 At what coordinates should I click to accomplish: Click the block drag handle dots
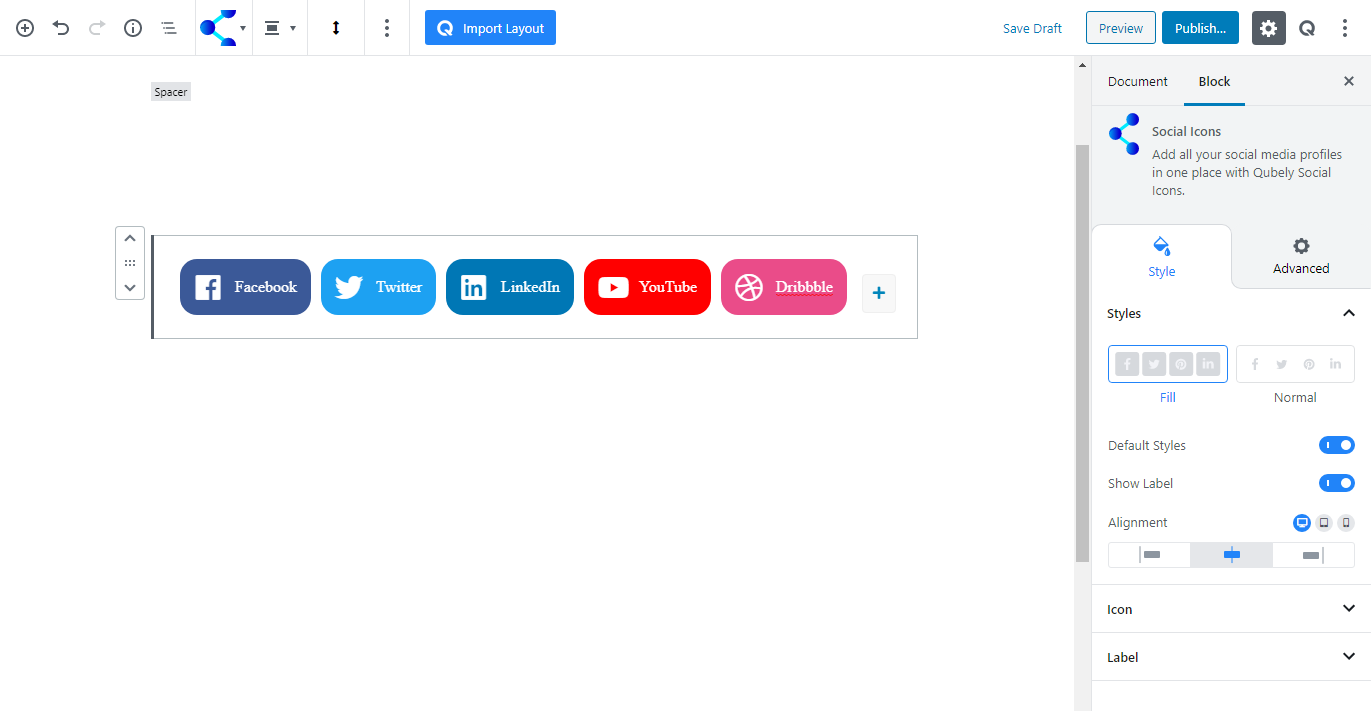[x=130, y=263]
